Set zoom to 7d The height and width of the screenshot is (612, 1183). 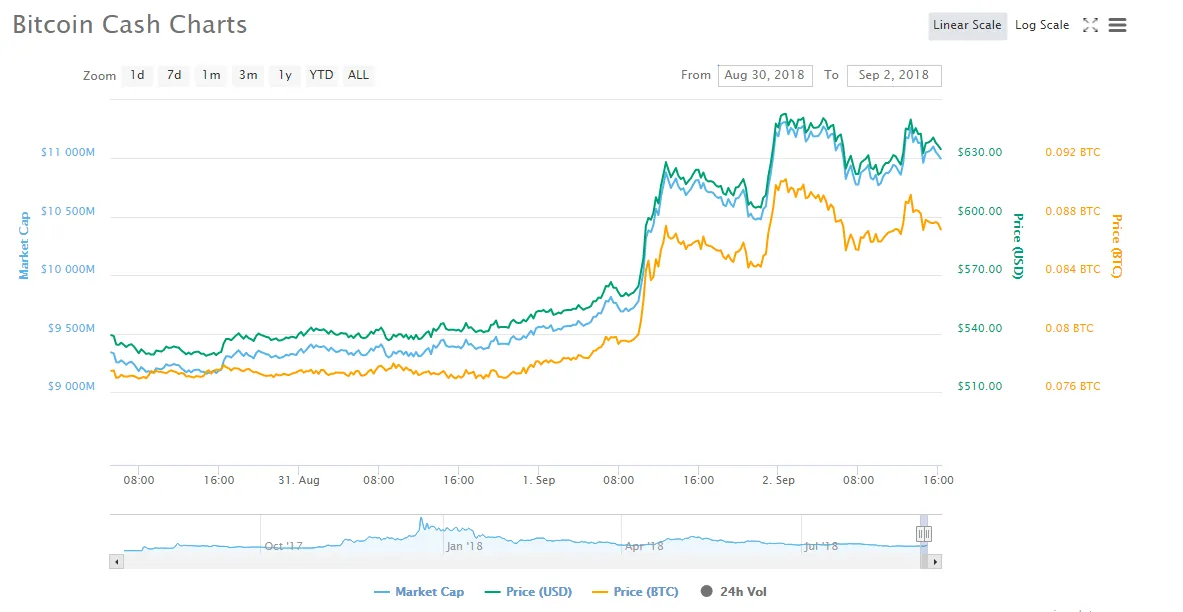pos(174,75)
